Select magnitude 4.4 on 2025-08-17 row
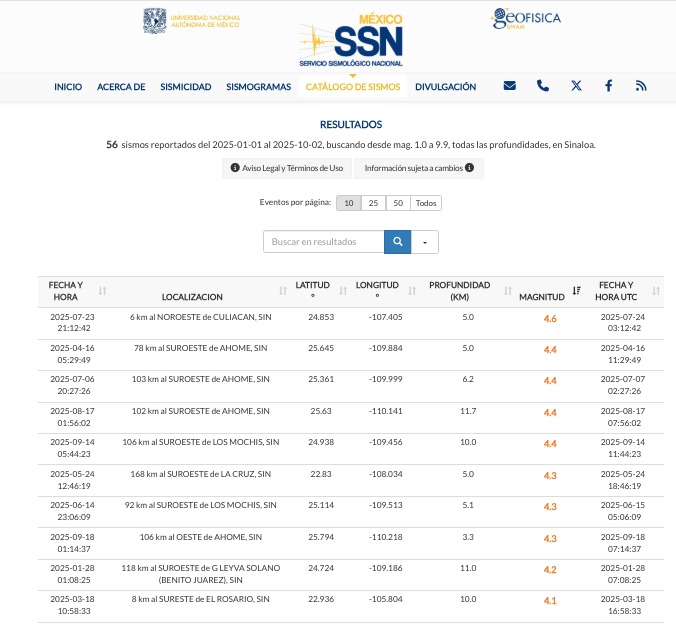The height and width of the screenshot is (627, 676). click(x=550, y=413)
